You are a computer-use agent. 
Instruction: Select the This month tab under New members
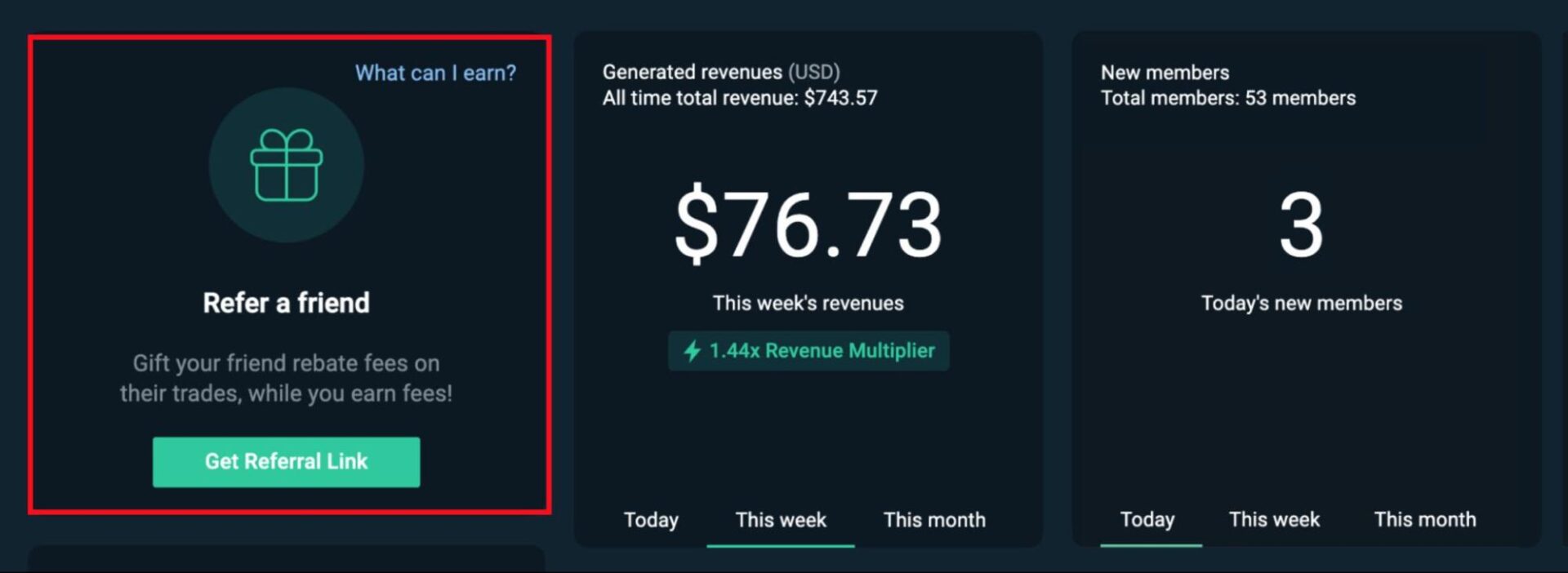point(1425,520)
